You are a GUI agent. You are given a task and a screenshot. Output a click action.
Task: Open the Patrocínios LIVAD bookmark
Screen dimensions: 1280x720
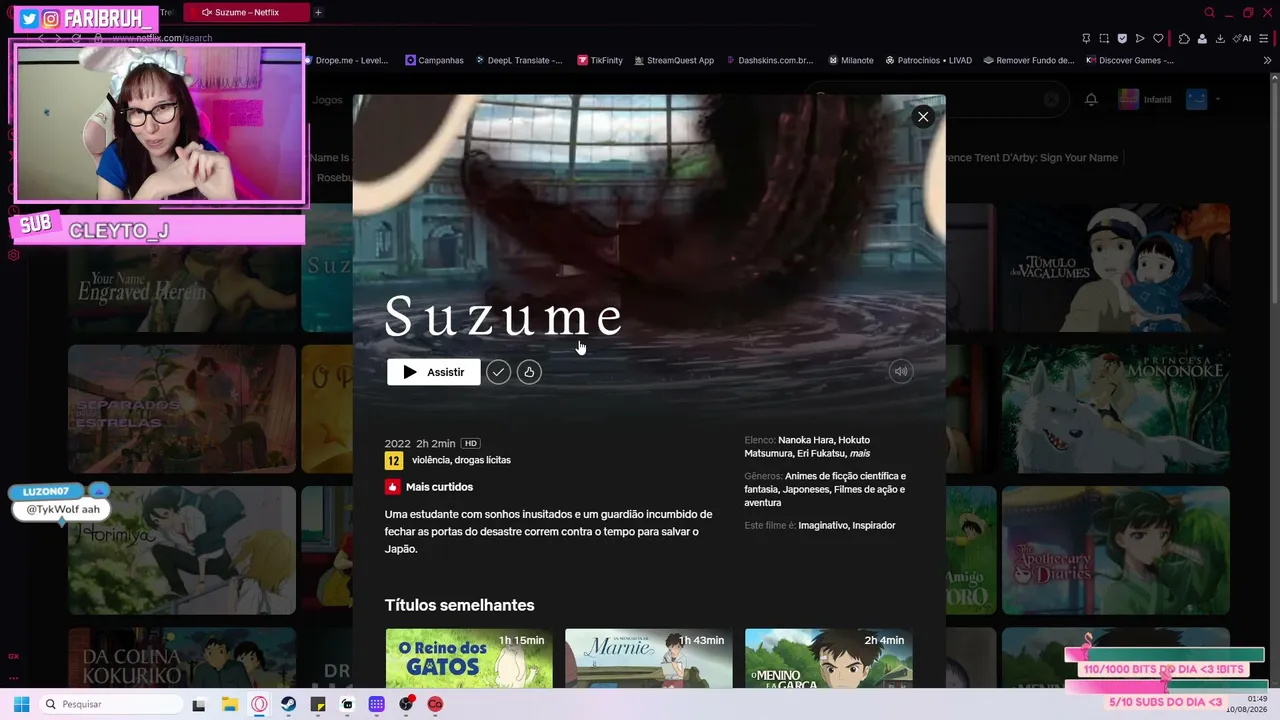click(x=928, y=60)
